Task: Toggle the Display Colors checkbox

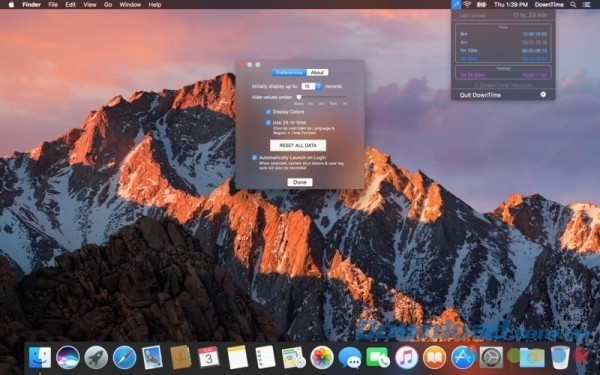Action: [268, 112]
